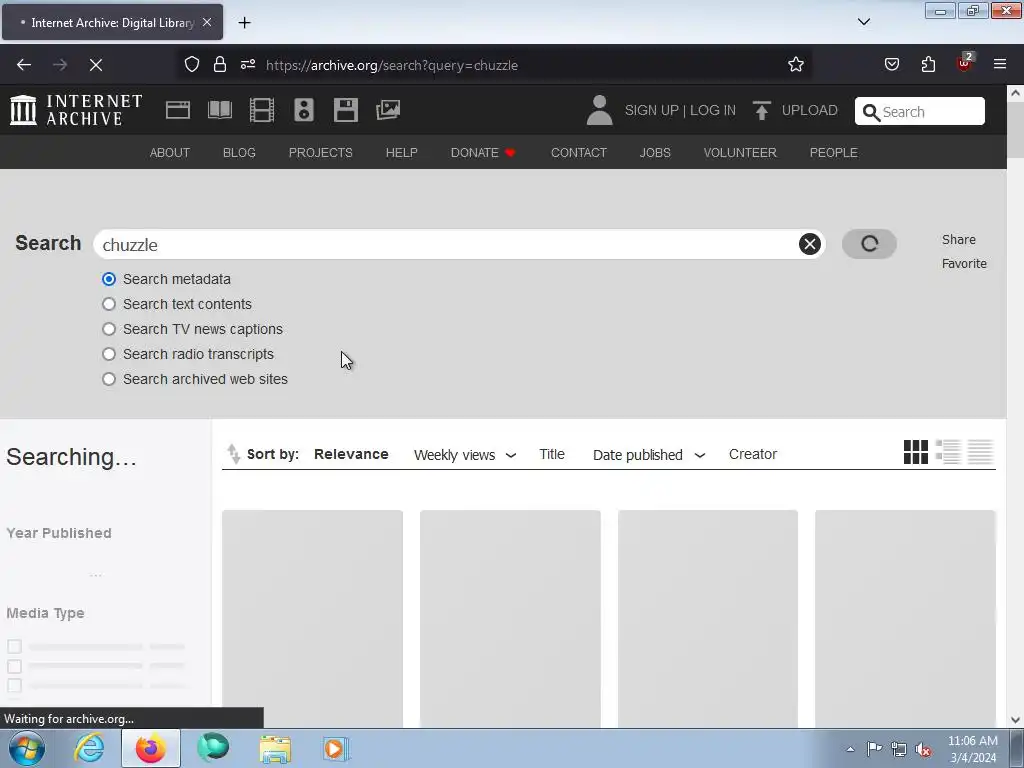This screenshot has width=1024, height=768.
Task: Launch Internet Explorer from the taskbar
Action: (89, 748)
